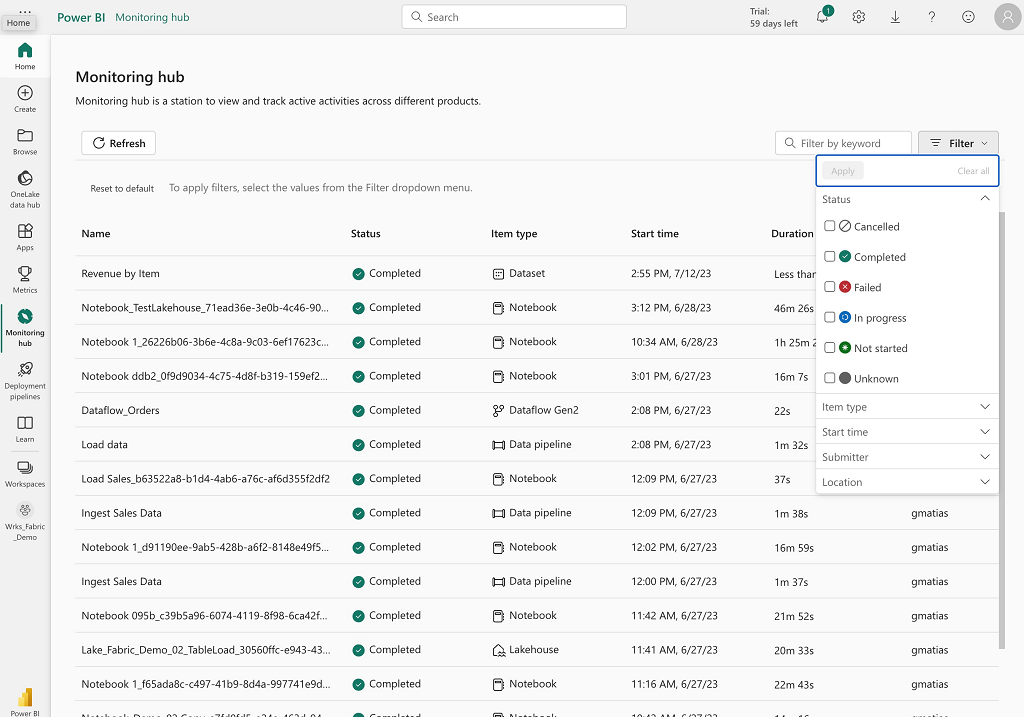Viewport: 1024px width, 717px height.
Task: Open the Dataflow_Orders activity
Action: (x=120, y=411)
